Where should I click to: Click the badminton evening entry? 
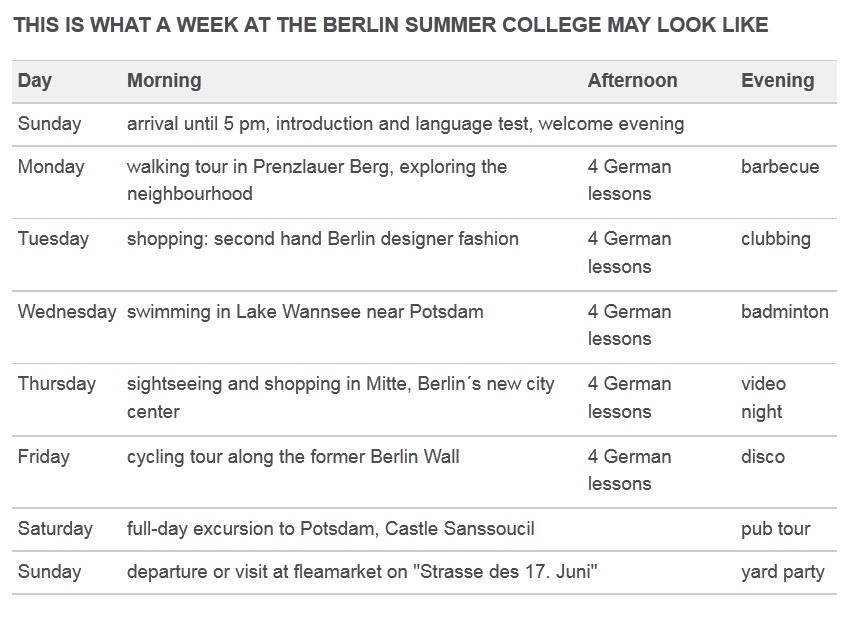[x=785, y=312]
